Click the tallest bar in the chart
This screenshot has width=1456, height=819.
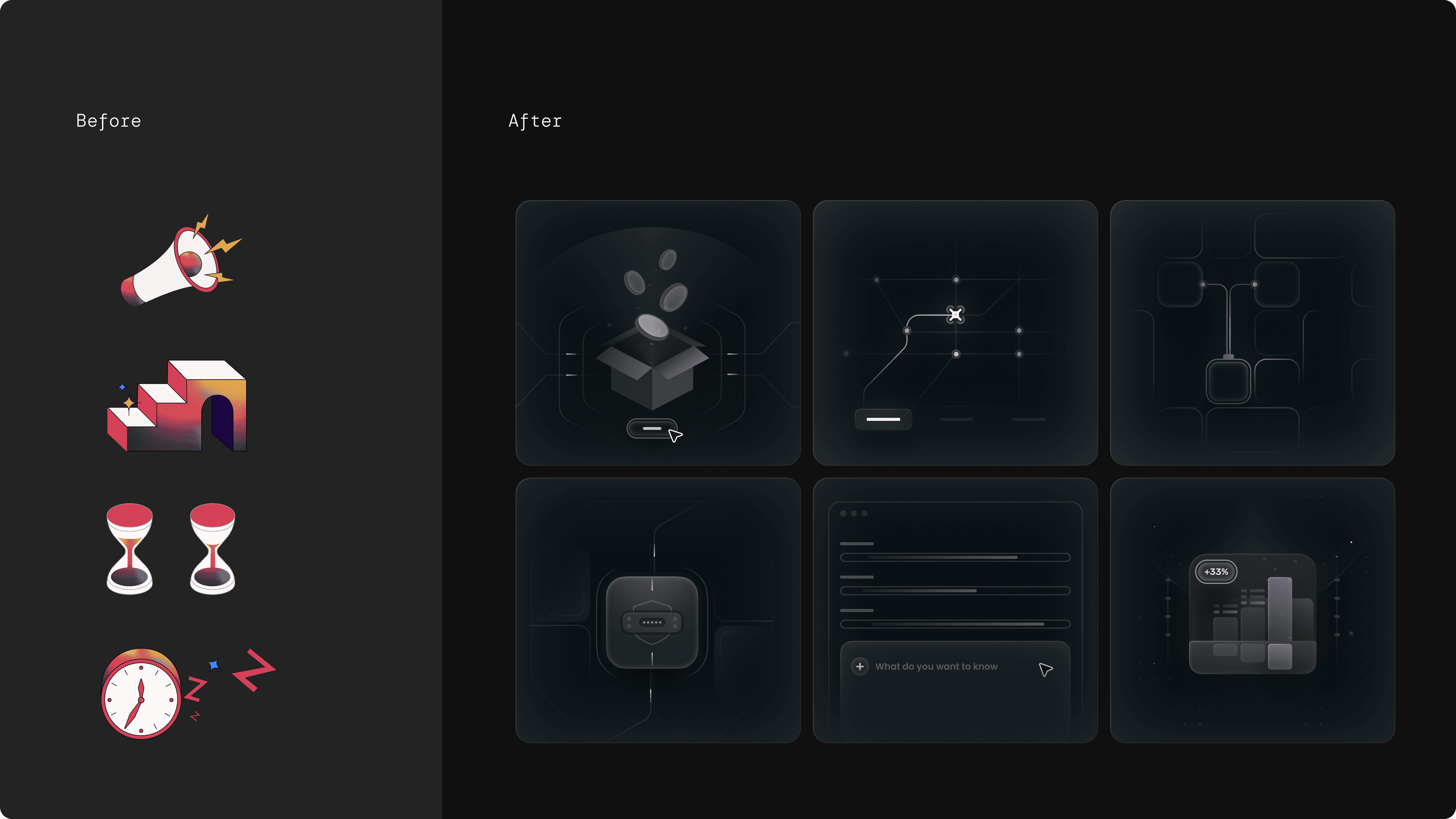[x=1280, y=622]
